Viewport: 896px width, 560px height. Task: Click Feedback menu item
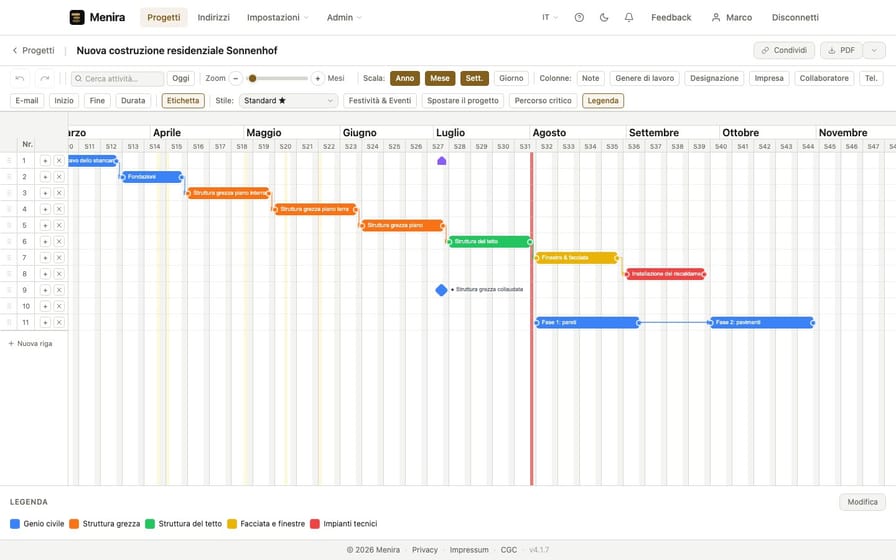(x=671, y=18)
